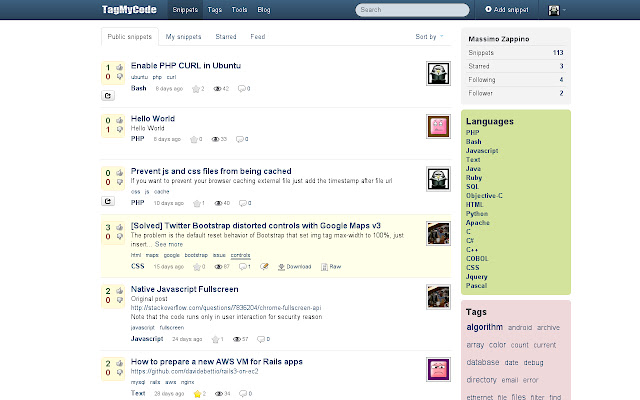Star the Enable PHP CURL in Ubuntu snippet
The width and height of the screenshot is (640, 400).
(198, 88)
